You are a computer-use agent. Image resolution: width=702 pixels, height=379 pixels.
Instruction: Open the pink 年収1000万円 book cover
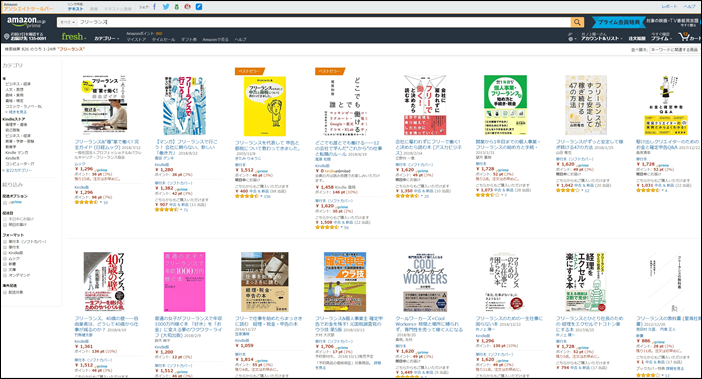click(x=184, y=282)
